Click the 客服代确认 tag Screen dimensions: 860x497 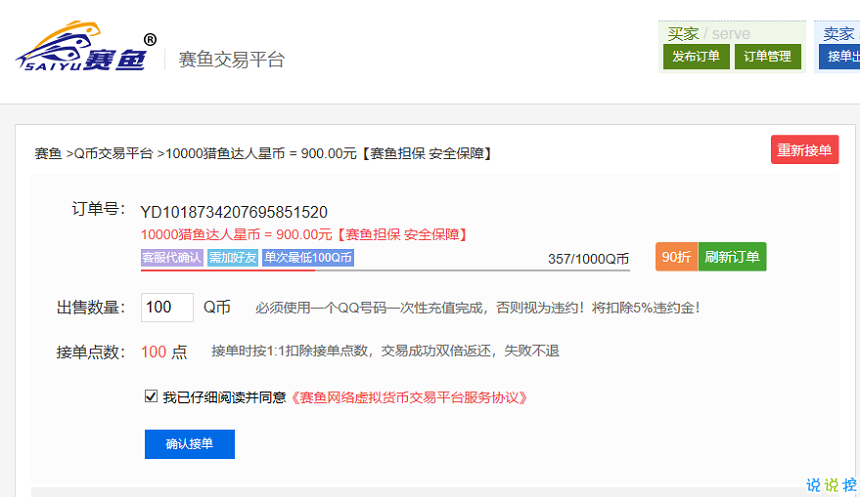172,257
